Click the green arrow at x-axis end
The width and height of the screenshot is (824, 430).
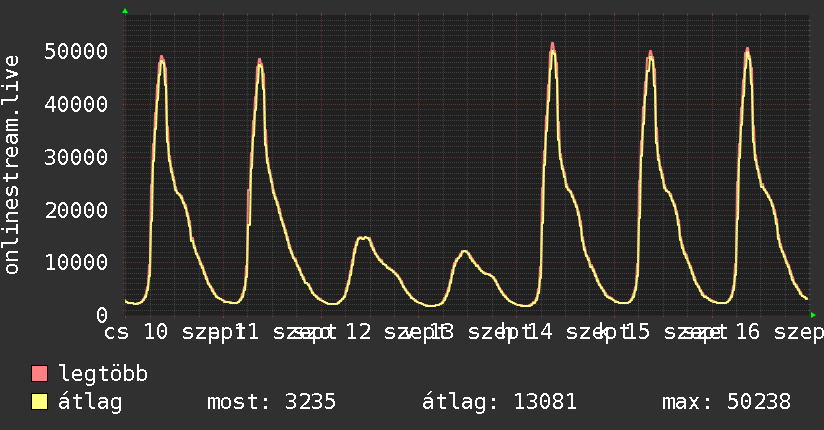813,315
